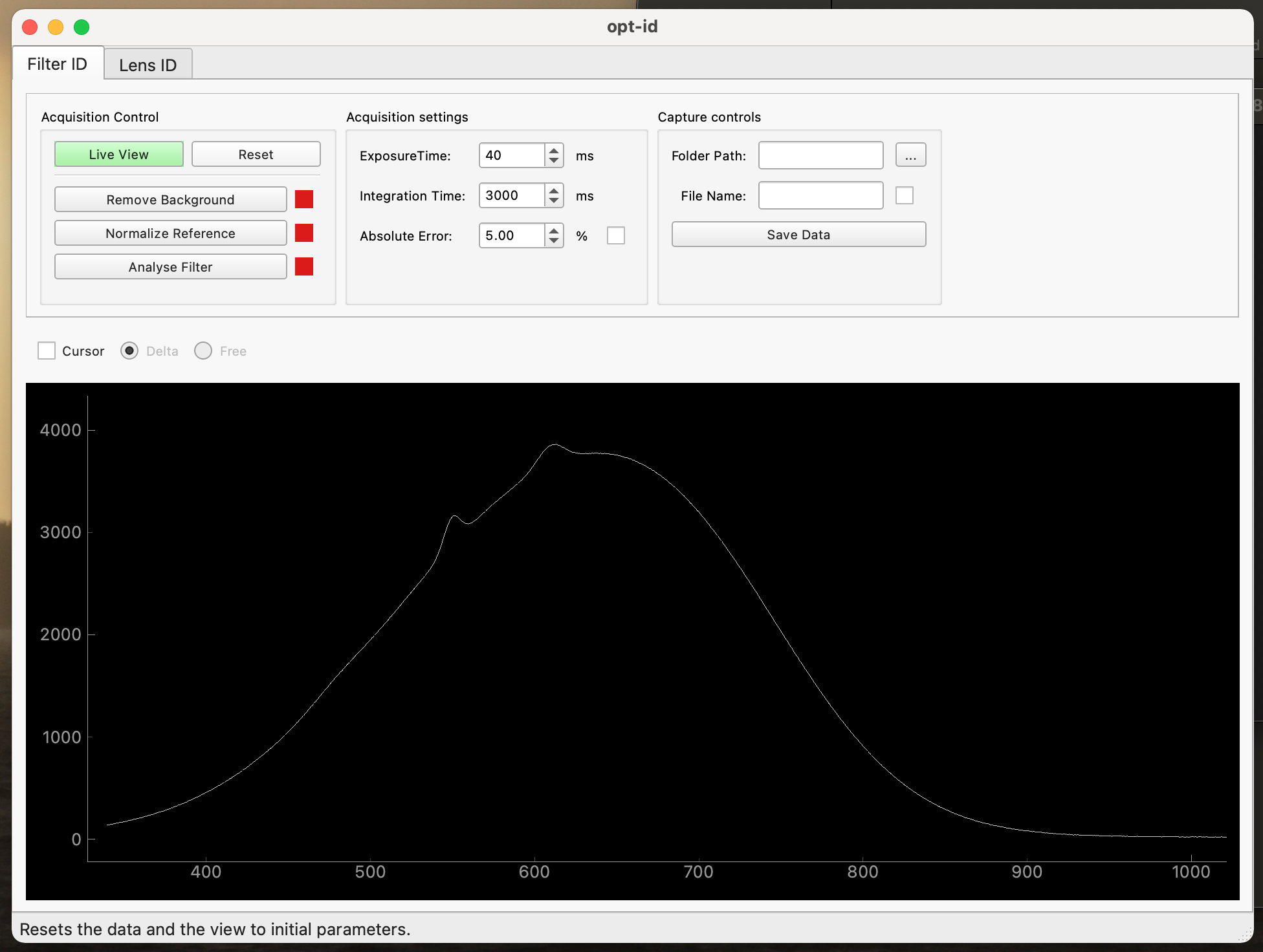Open folder browser with ellipsis button
Viewport: 1263px width, 952px height.
coord(910,155)
